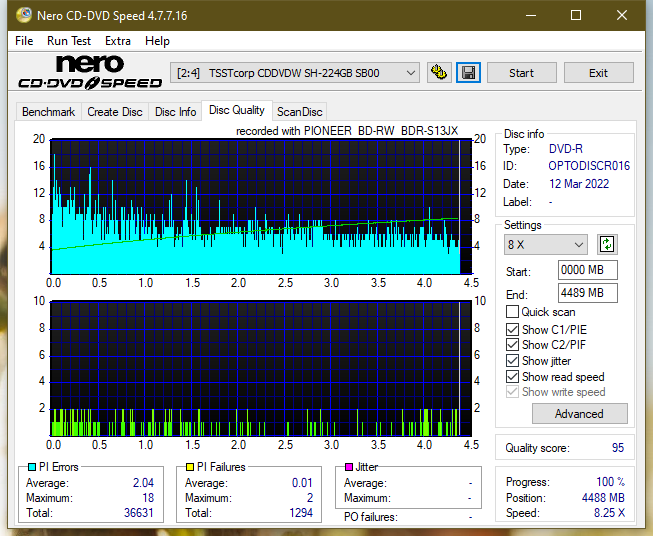653x536 pixels.
Task: Click the Quality score value 95
Action: [618, 448]
